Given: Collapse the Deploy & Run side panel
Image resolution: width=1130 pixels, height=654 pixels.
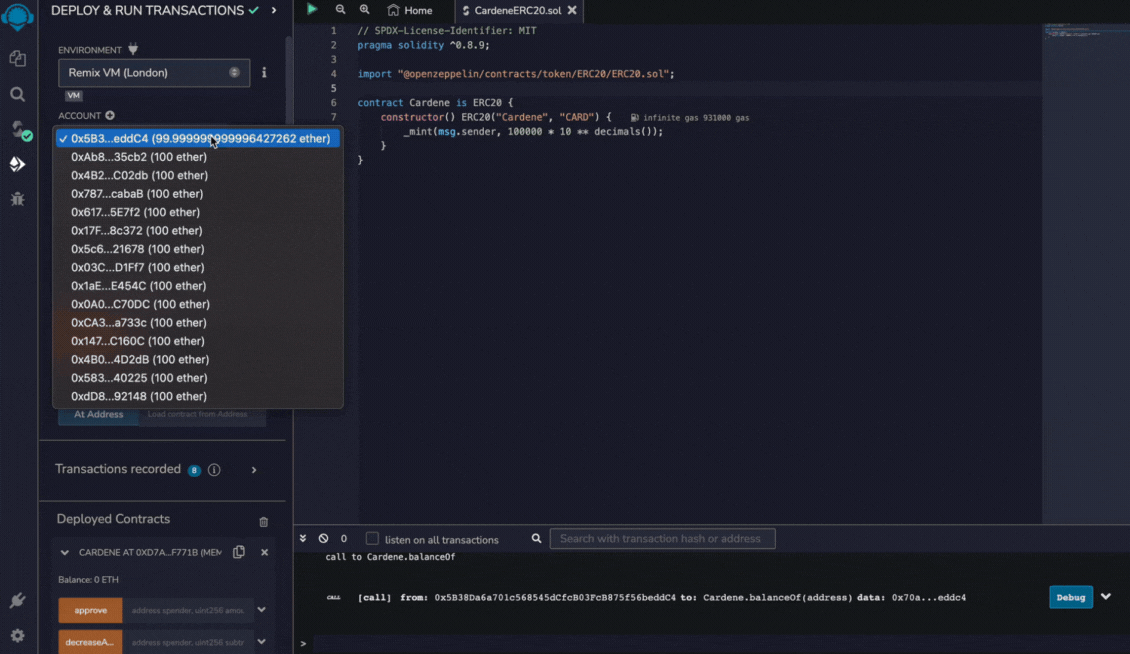Looking at the screenshot, I should coord(274,11).
